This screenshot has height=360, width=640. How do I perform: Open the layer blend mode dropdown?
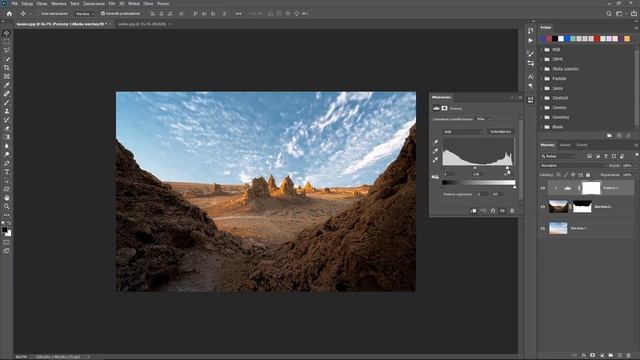pyautogui.click(x=573, y=166)
